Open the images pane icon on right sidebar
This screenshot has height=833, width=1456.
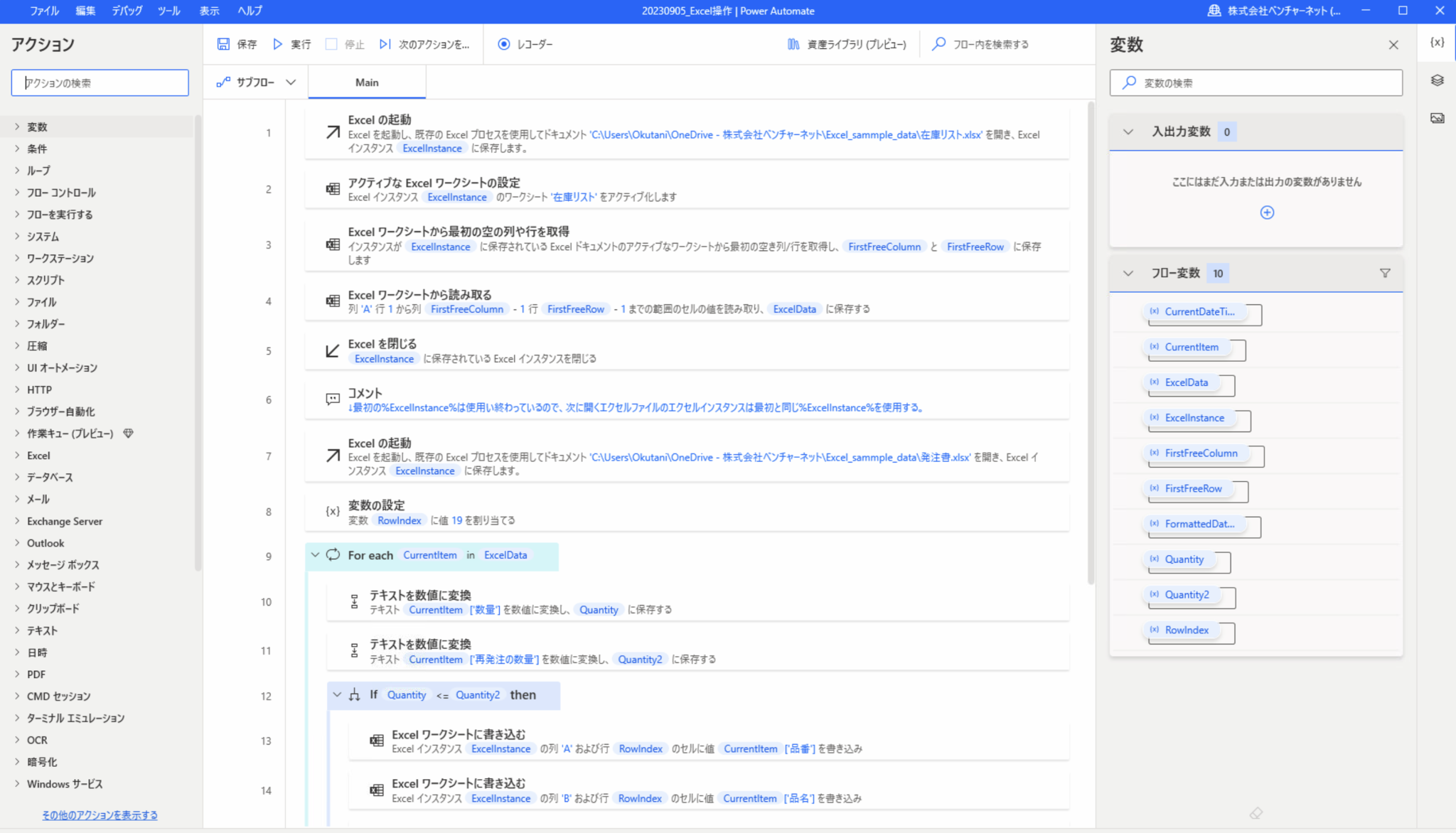click(x=1437, y=119)
